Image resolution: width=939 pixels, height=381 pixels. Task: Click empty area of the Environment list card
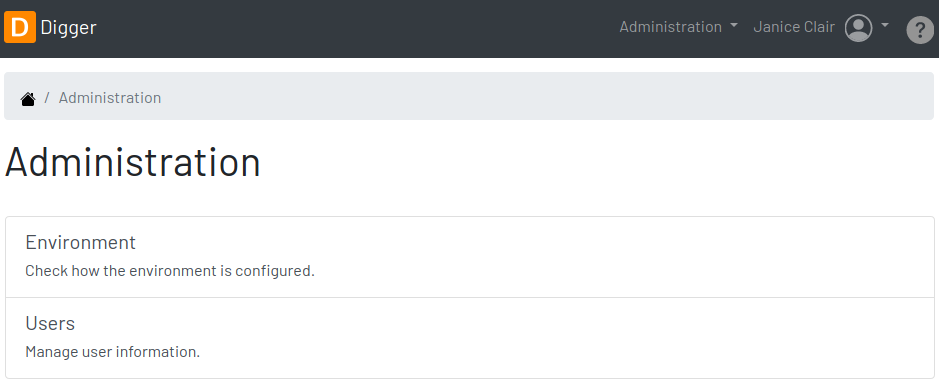coord(599,257)
